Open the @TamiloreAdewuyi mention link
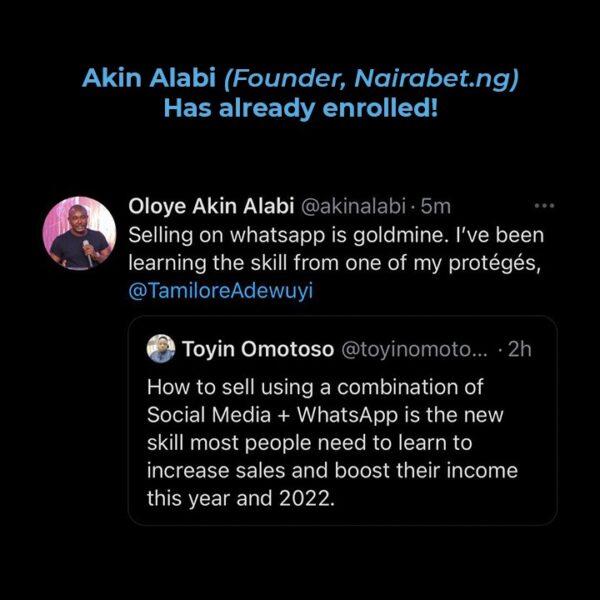Screen dimensions: 600x600 tap(221, 290)
